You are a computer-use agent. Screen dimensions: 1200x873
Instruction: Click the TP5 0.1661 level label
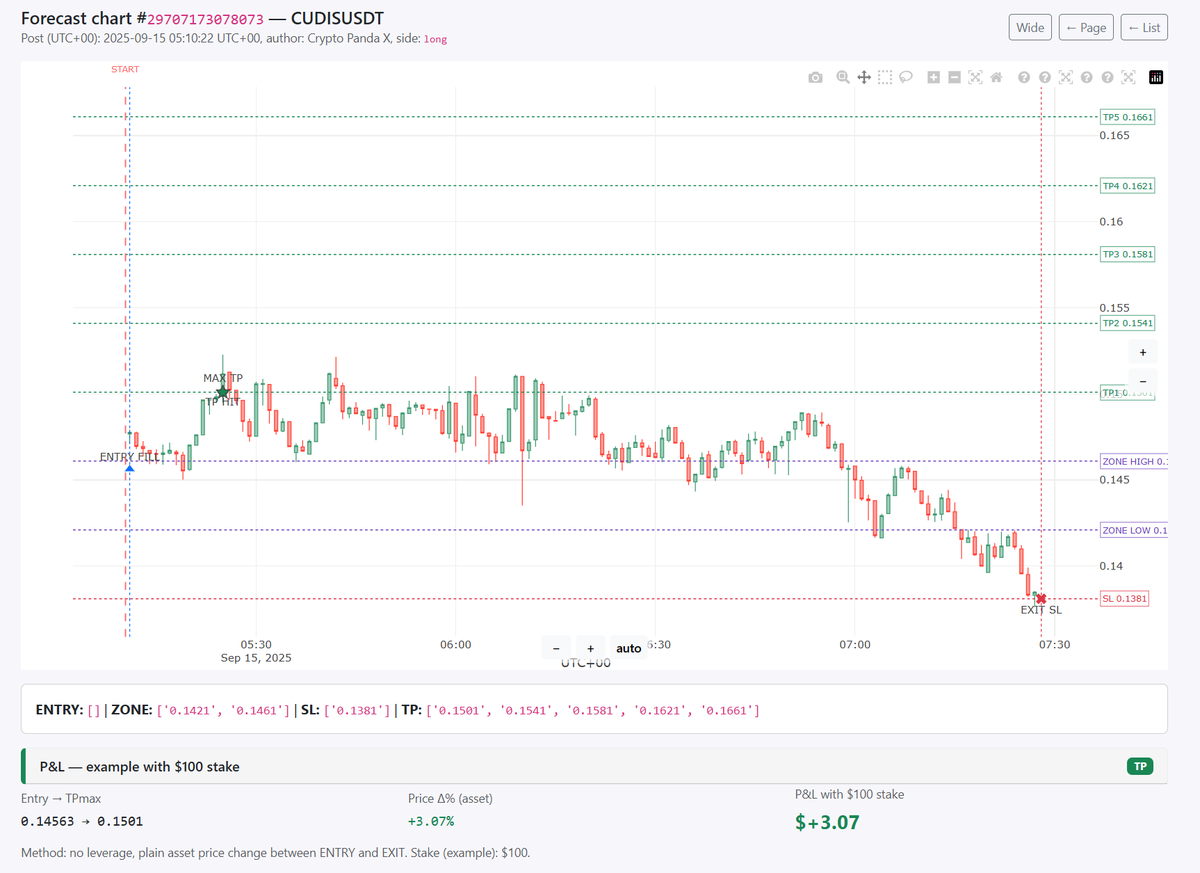click(1127, 117)
